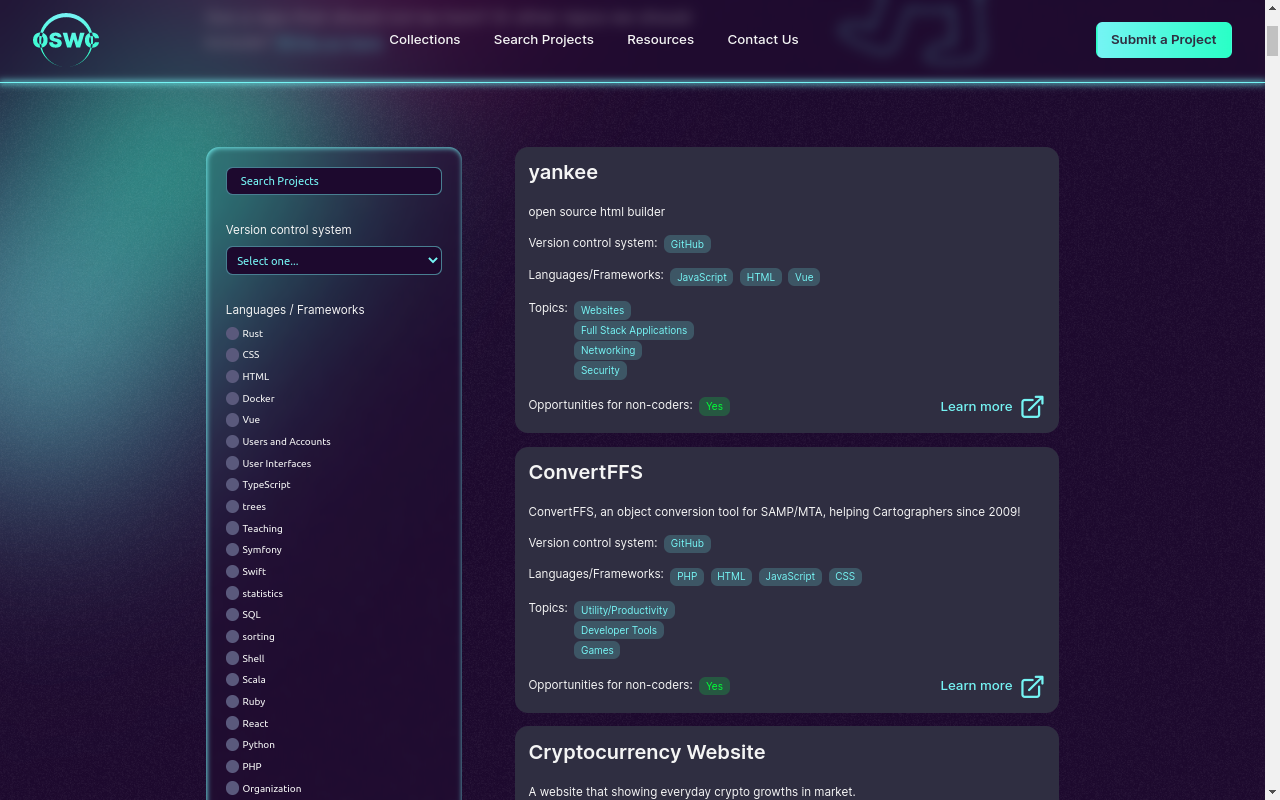This screenshot has width=1280, height=800.
Task: Click the PHP tag on ConvertFFS
Action: pos(687,576)
